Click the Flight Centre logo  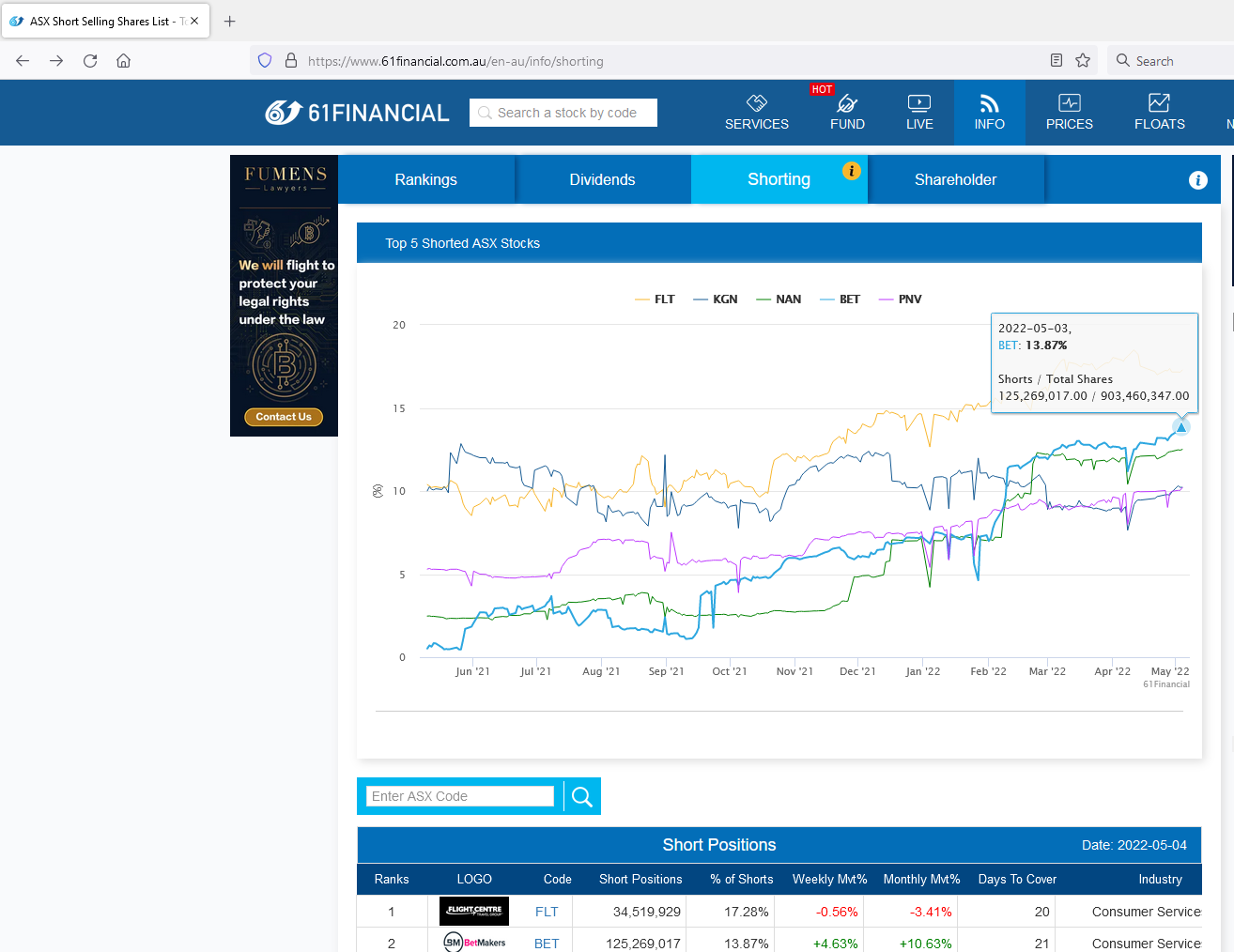pyautogui.click(x=474, y=911)
